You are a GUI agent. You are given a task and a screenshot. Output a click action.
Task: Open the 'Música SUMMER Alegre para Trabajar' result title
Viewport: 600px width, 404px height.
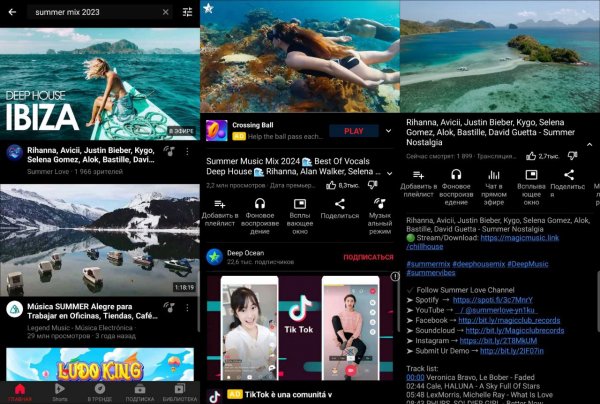coord(92,311)
